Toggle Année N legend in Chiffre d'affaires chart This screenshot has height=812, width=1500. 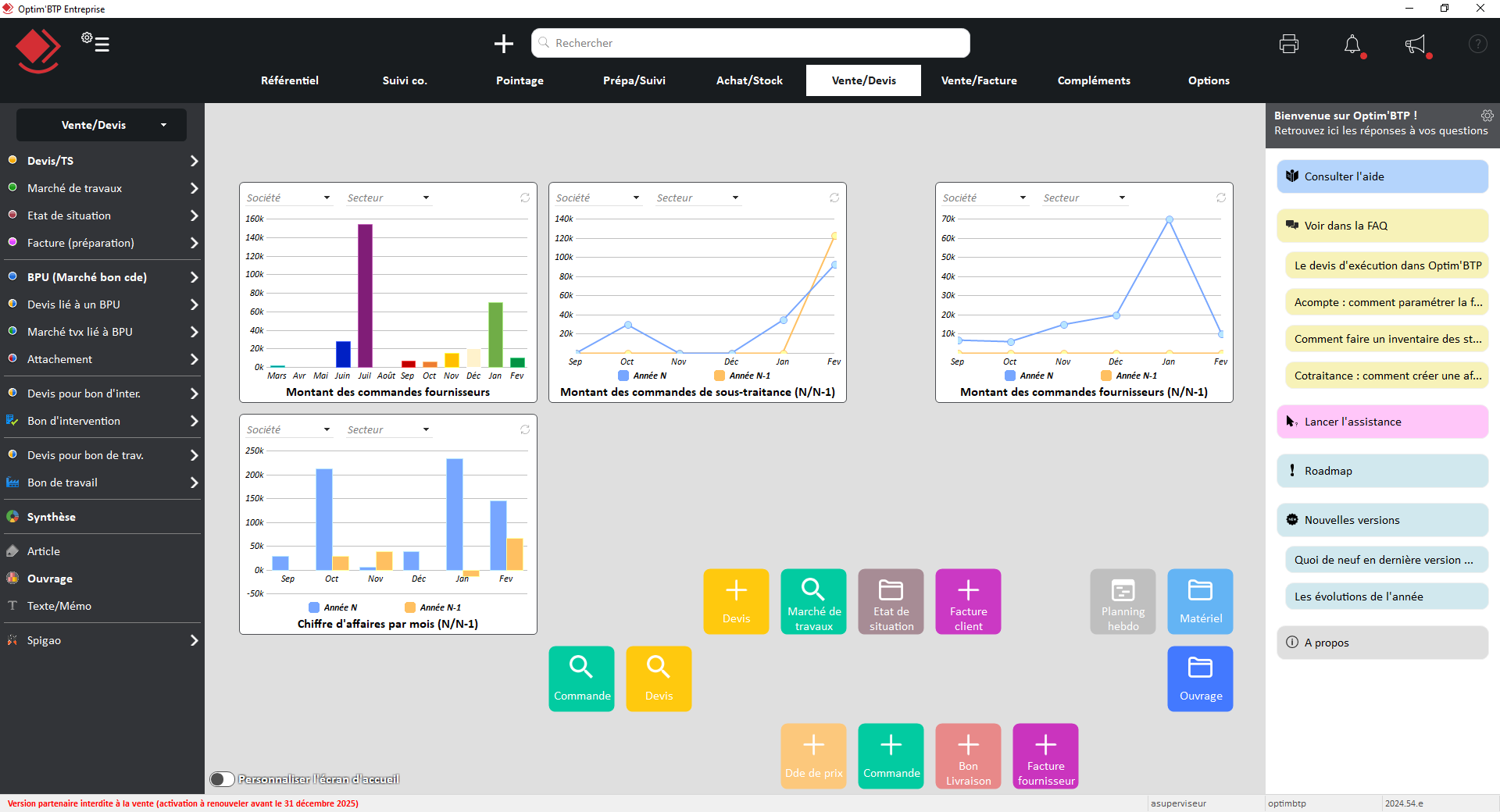pos(333,607)
